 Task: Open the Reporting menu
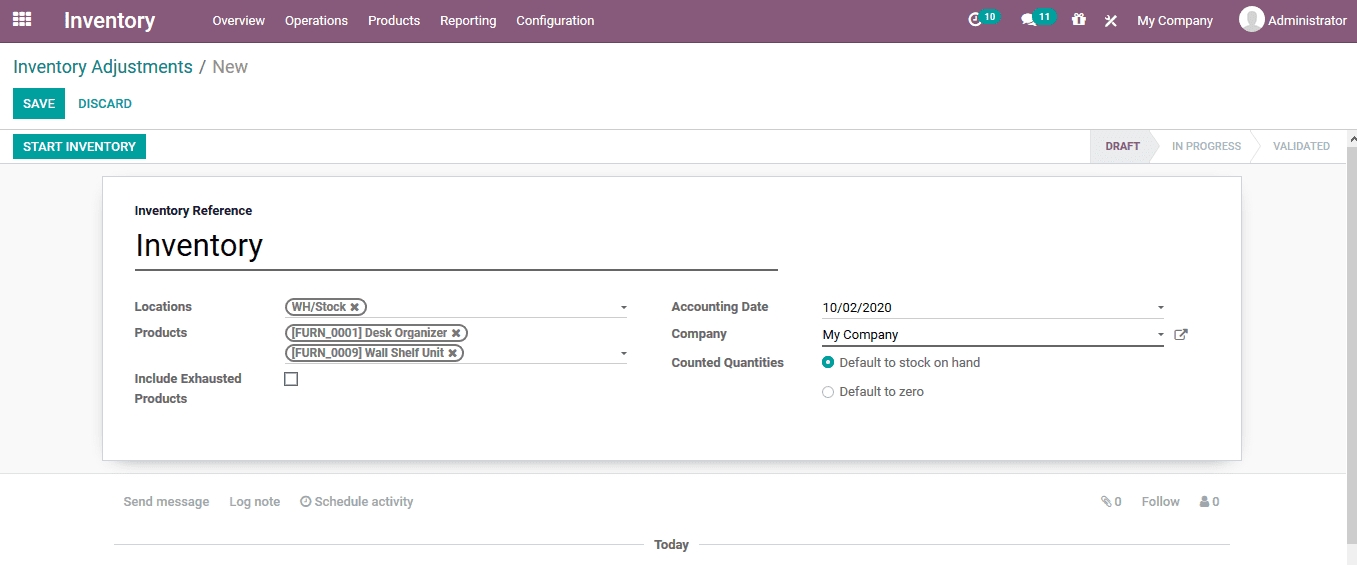468,21
